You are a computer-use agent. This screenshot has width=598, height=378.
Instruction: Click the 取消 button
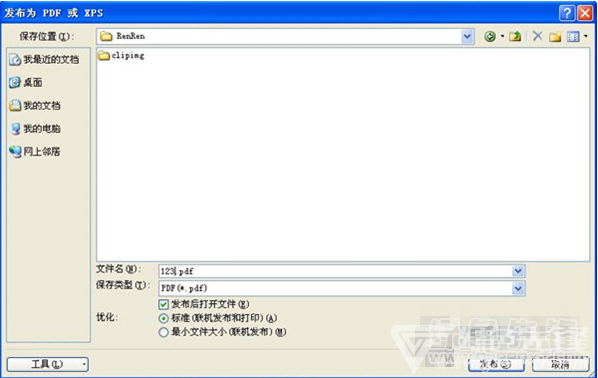click(560, 364)
